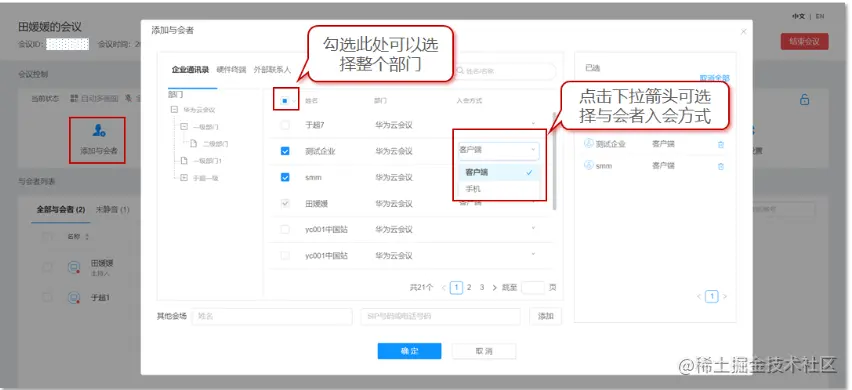Click page 1 in the 已选 panel pagination
The height and width of the screenshot is (390, 852).
(x=712, y=297)
